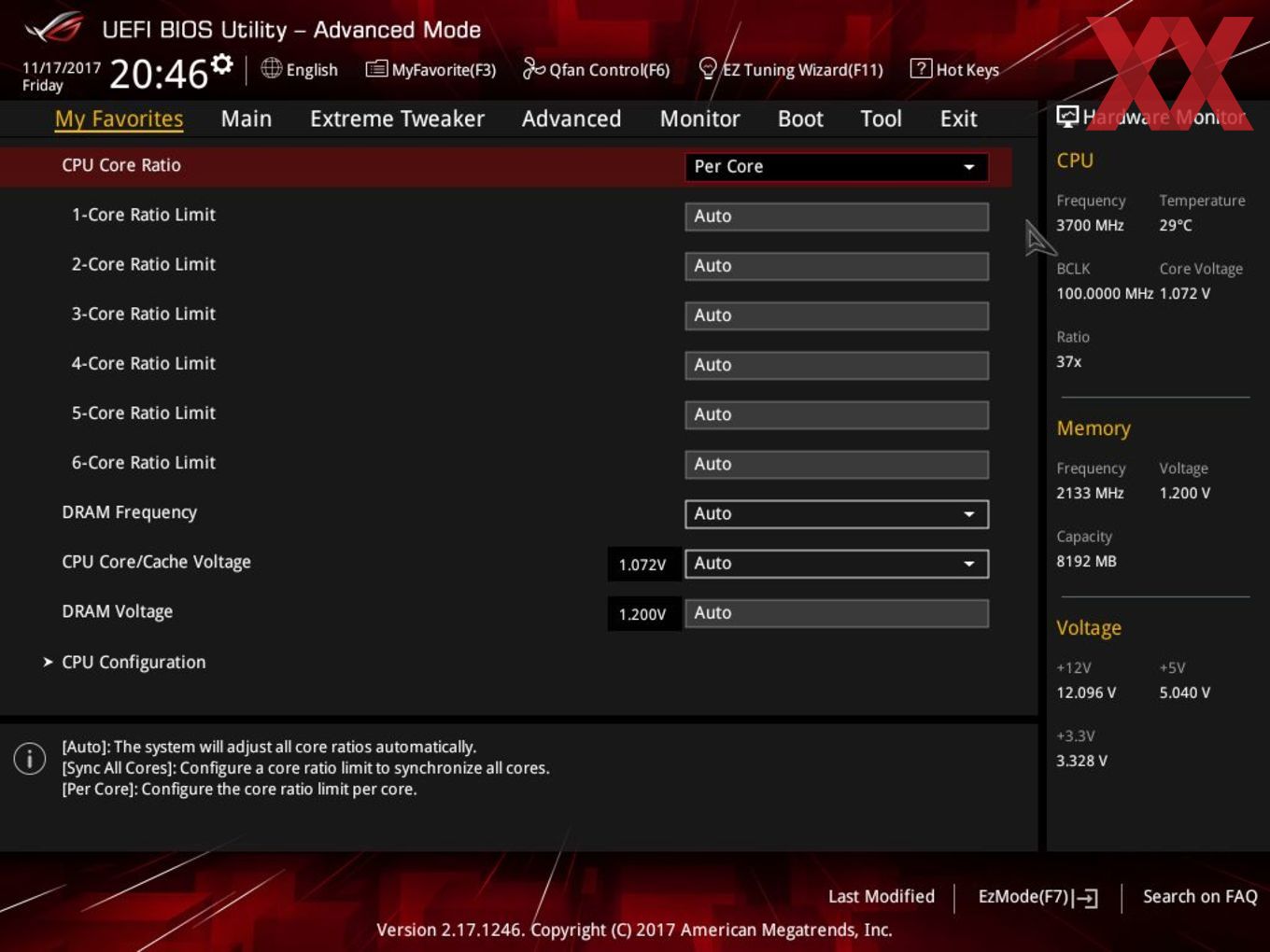This screenshot has height=952, width=1270.
Task: Open the Monitor tab
Action: 699,119
